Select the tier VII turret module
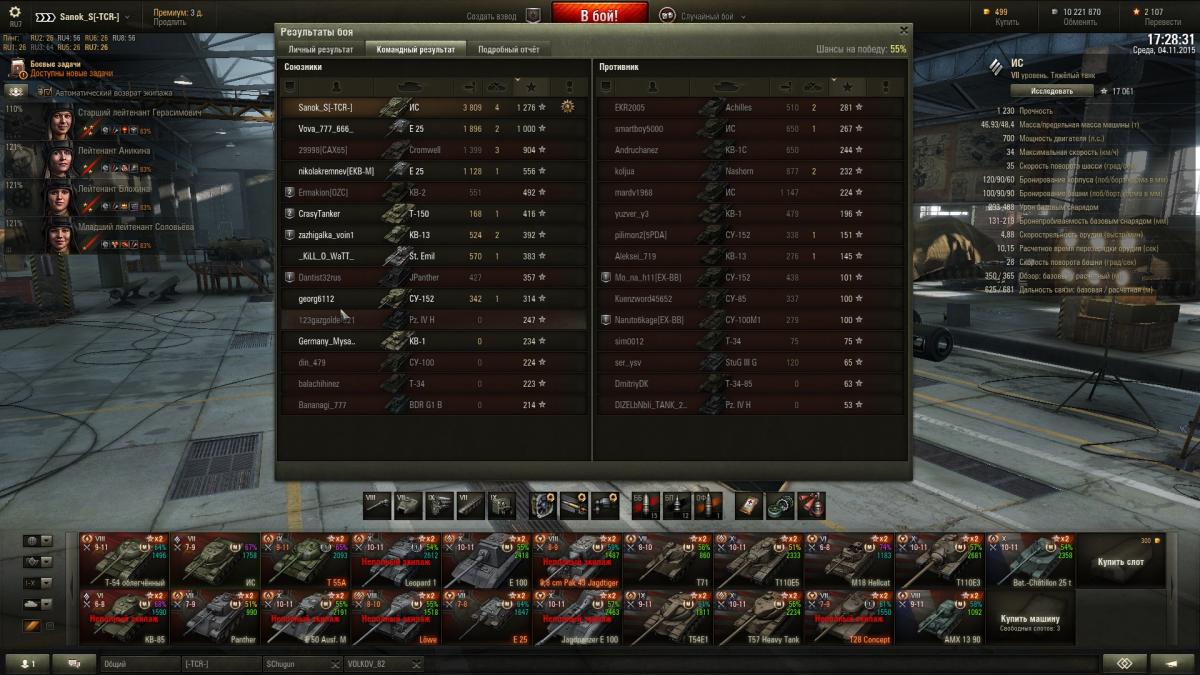The image size is (1200, 675). pyautogui.click(x=408, y=505)
